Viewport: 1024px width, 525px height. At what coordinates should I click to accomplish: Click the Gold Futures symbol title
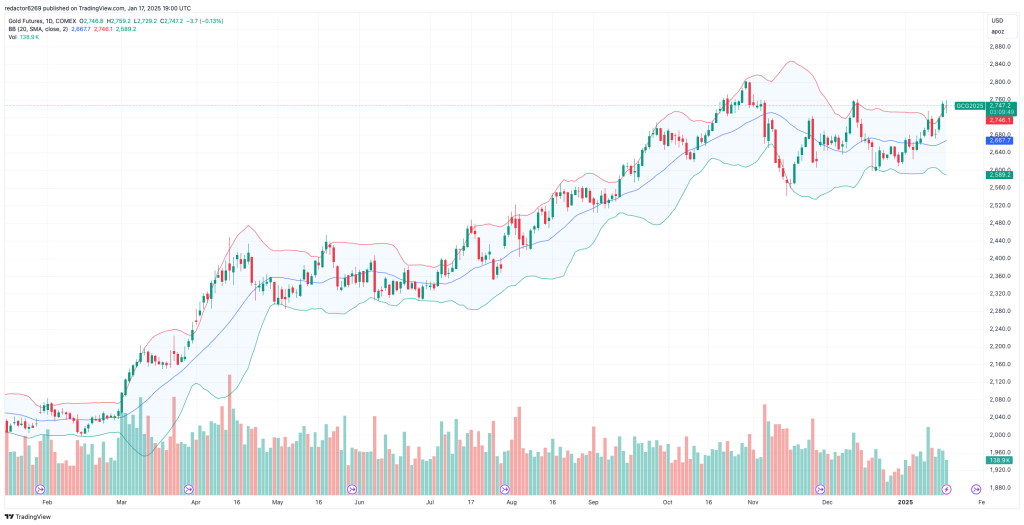(x=28, y=20)
